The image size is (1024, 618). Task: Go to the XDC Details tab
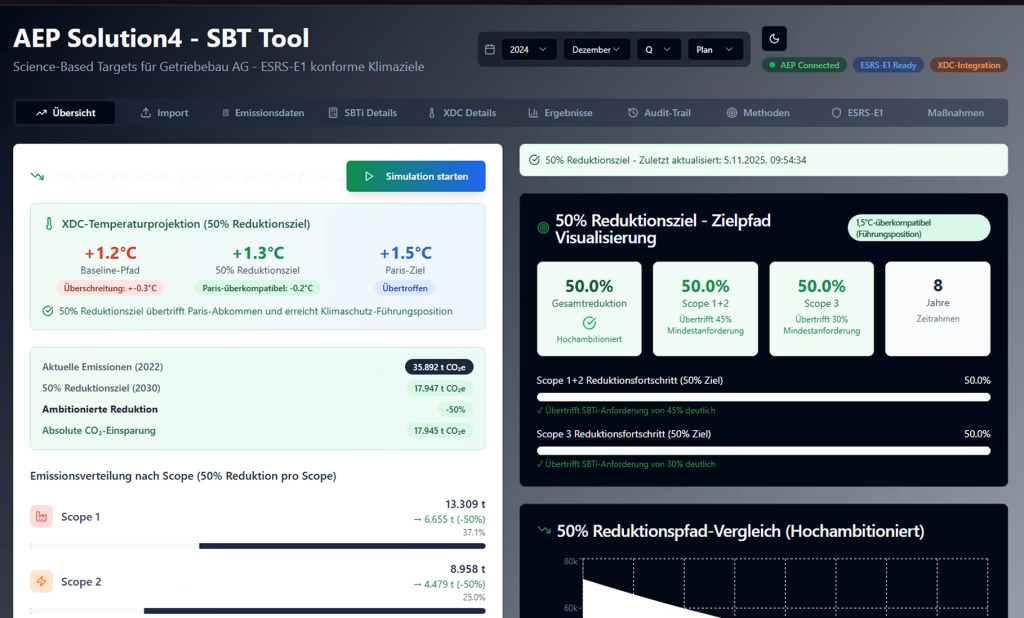461,113
